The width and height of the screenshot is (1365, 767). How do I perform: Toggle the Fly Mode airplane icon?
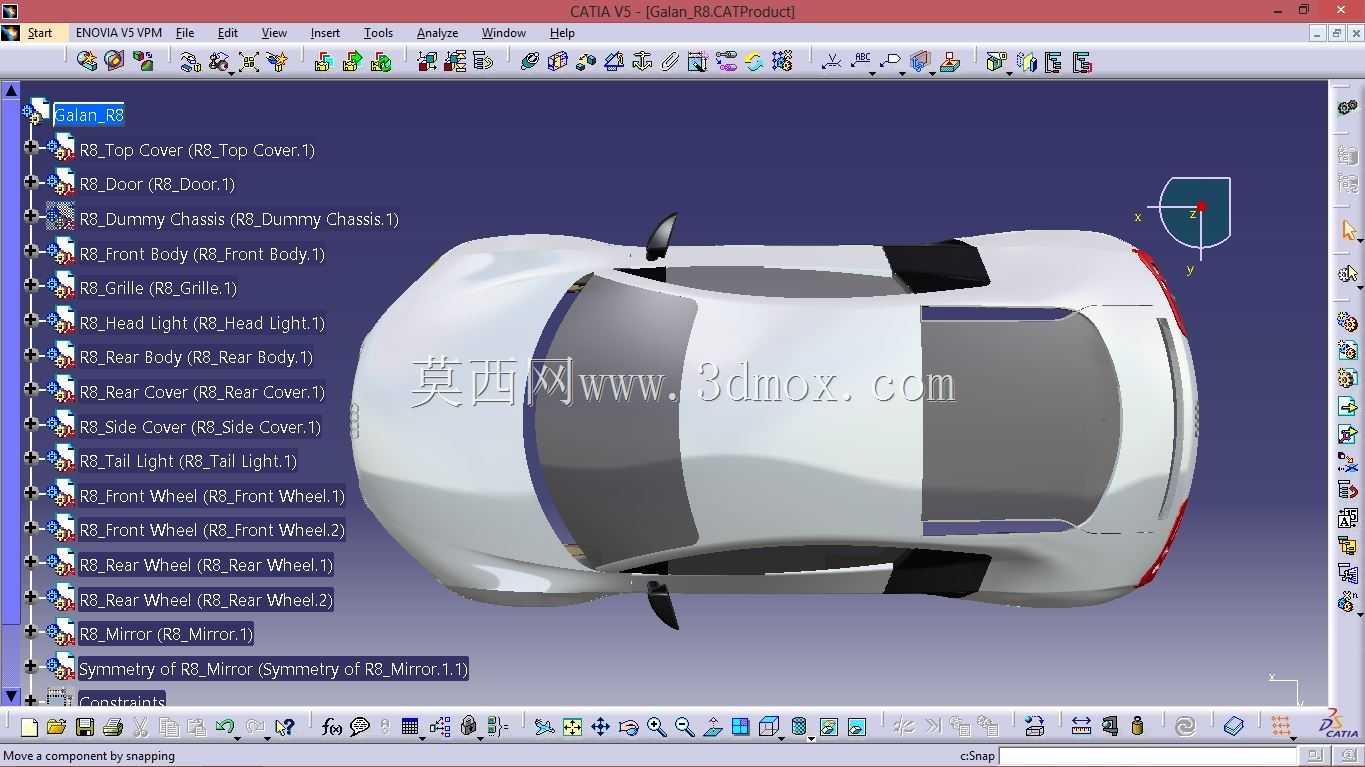(x=544, y=727)
